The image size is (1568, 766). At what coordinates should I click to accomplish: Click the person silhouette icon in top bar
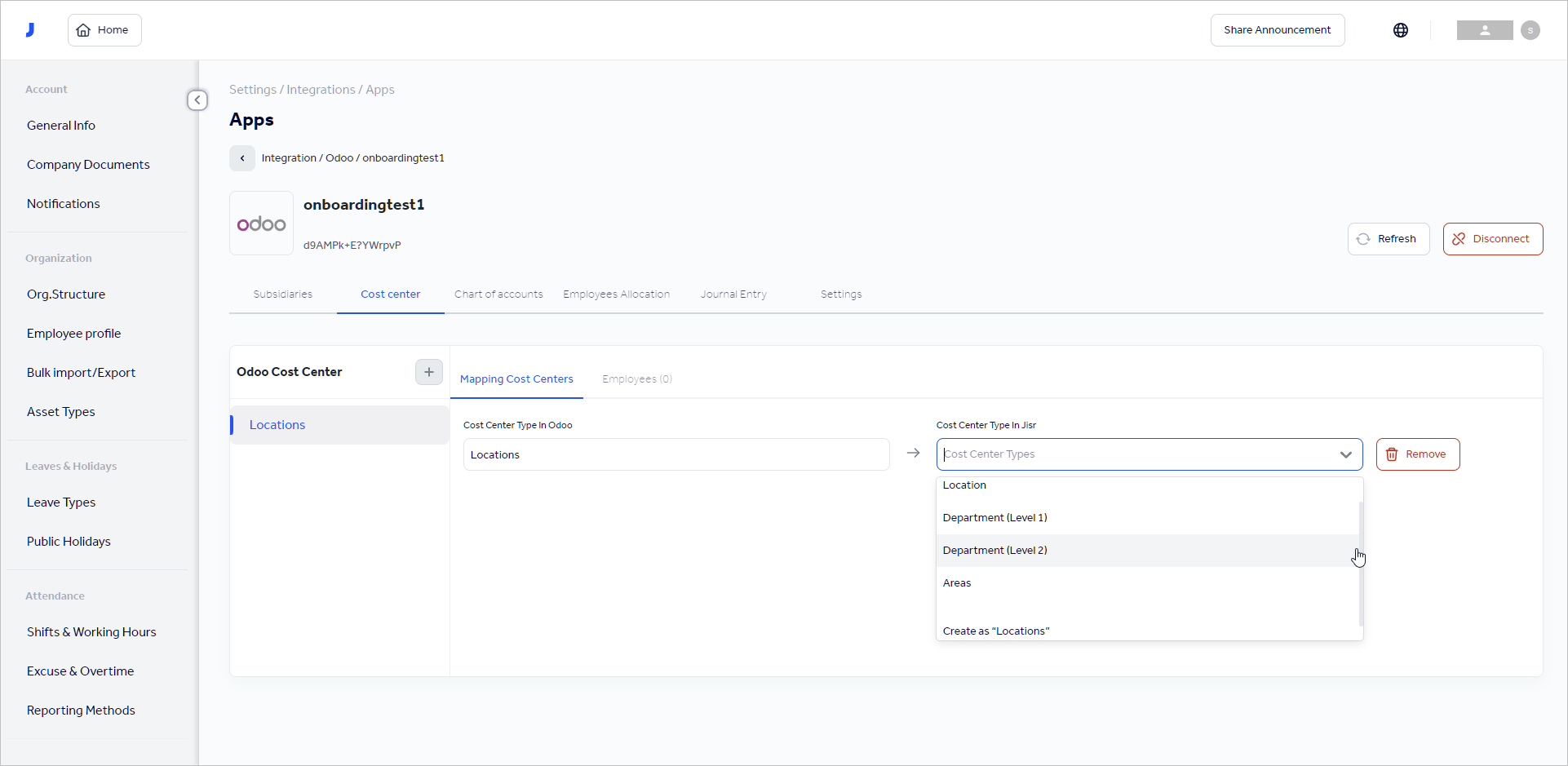click(x=1484, y=30)
